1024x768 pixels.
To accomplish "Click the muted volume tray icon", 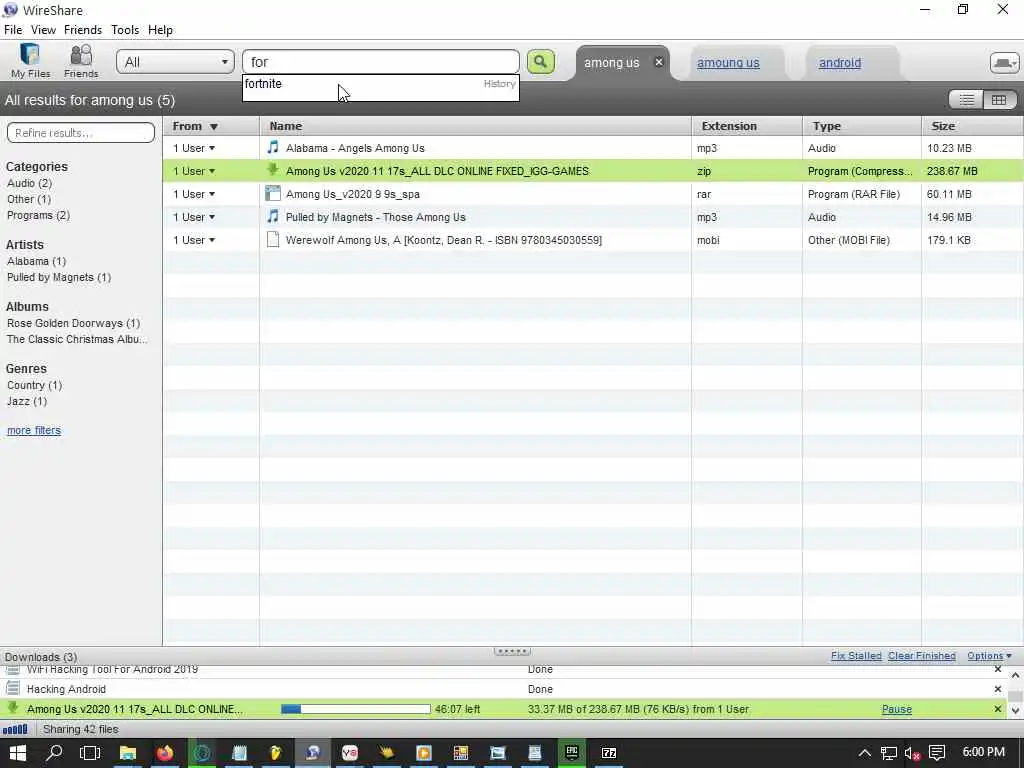I will [x=912, y=754].
